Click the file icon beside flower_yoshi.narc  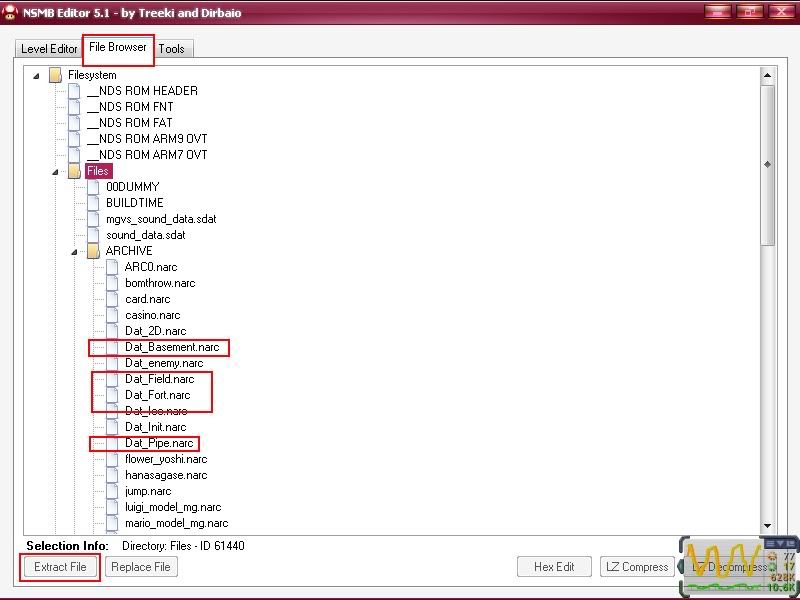[x=112, y=459]
